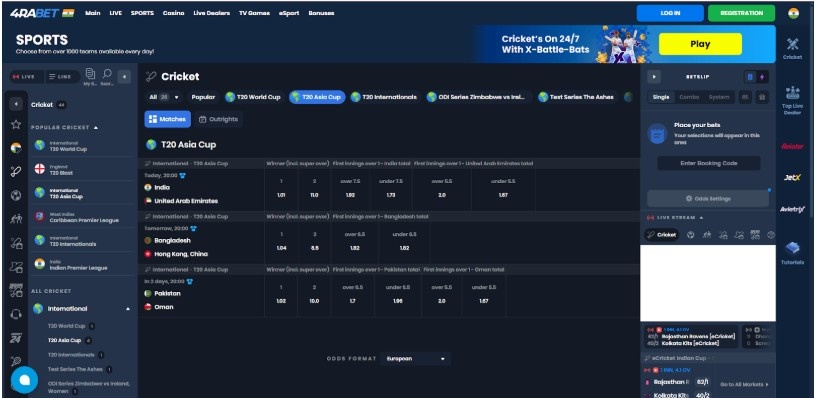815x398 pixels.
Task: Open Cricket shortcut in right rail
Action: tap(793, 48)
